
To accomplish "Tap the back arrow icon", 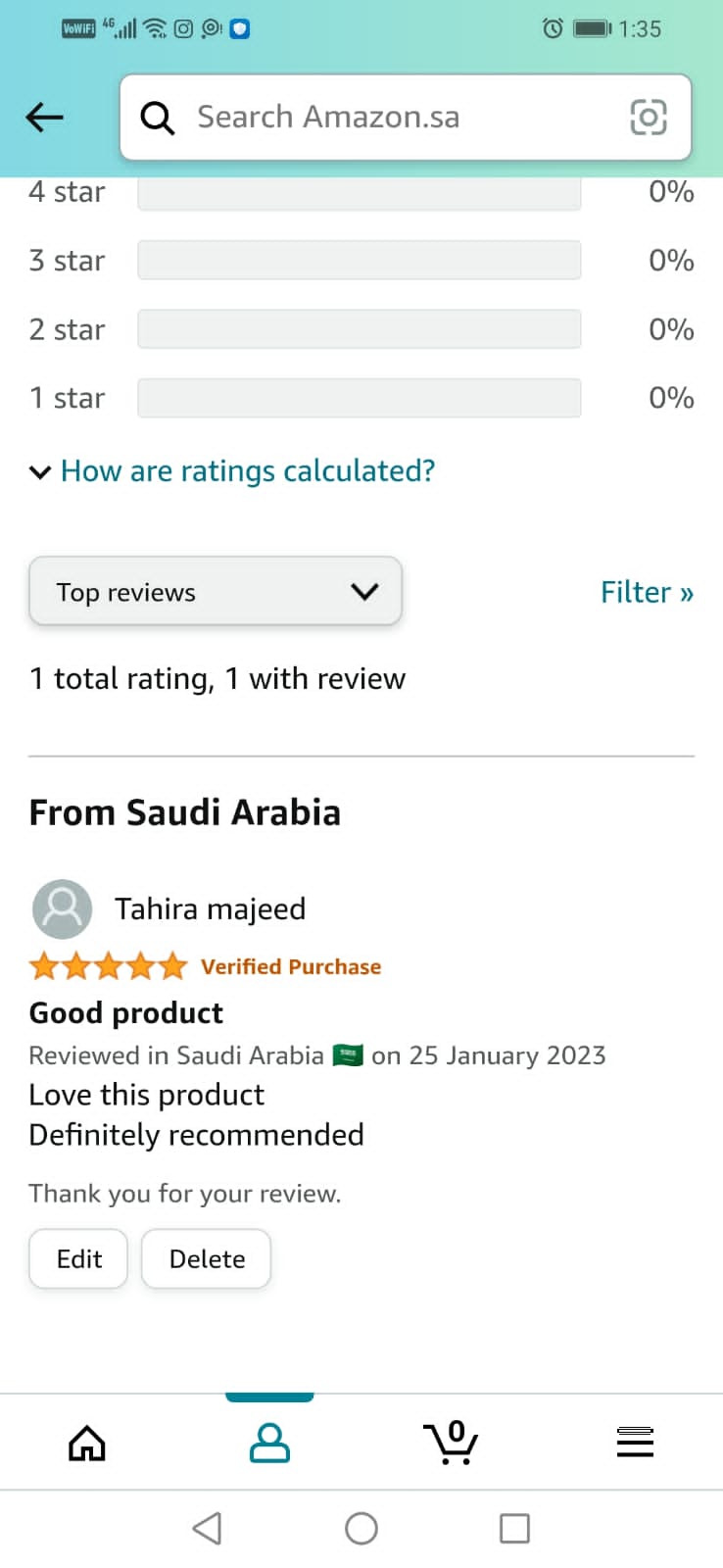I will pyautogui.click(x=44, y=118).
